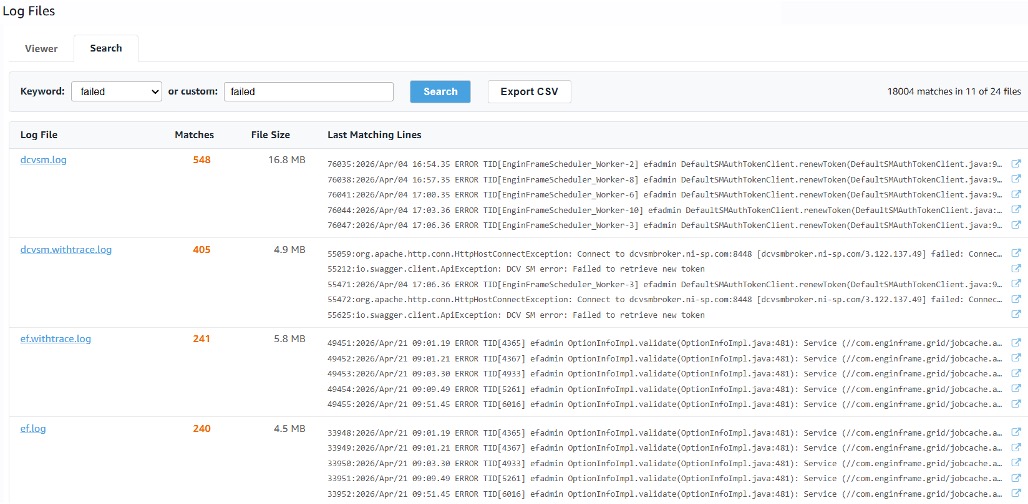1028x504 pixels.
Task: Open the dcvsm.log file link
Action: pos(43,160)
